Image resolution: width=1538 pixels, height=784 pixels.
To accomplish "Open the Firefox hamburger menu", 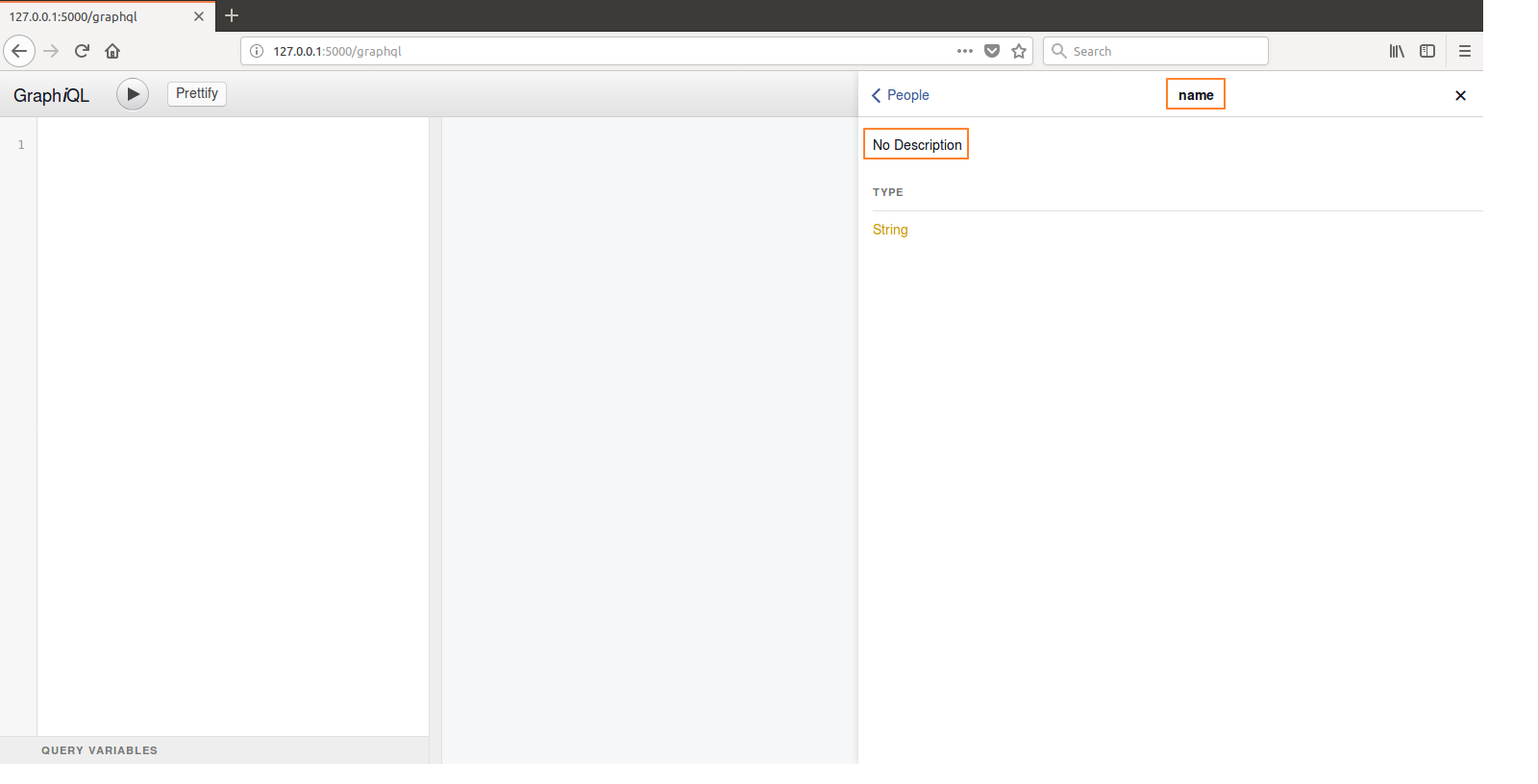I will pyautogui.click(x=1465, y=51).
